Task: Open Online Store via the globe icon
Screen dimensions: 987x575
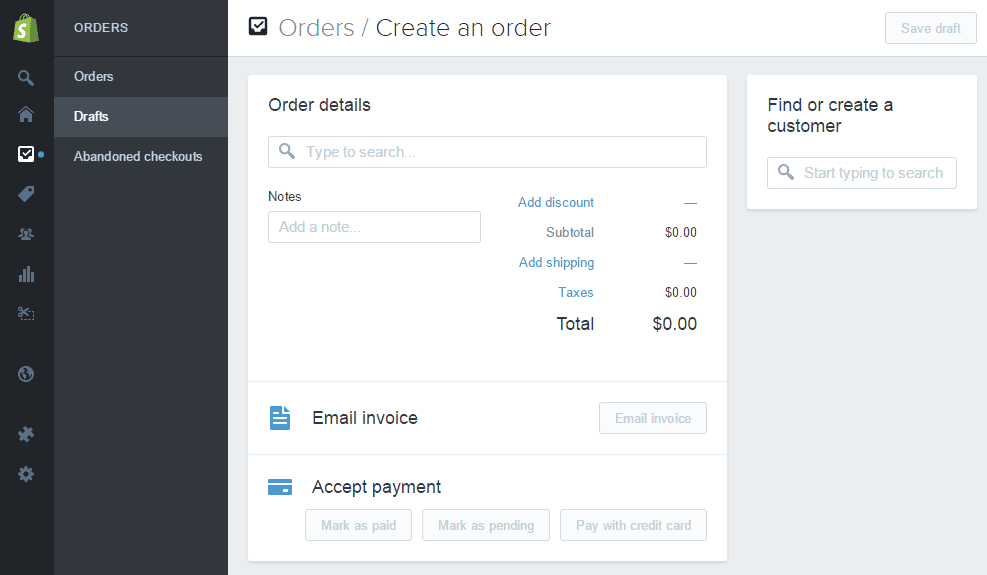Action: pyautogui.click(x=26, y=374)
